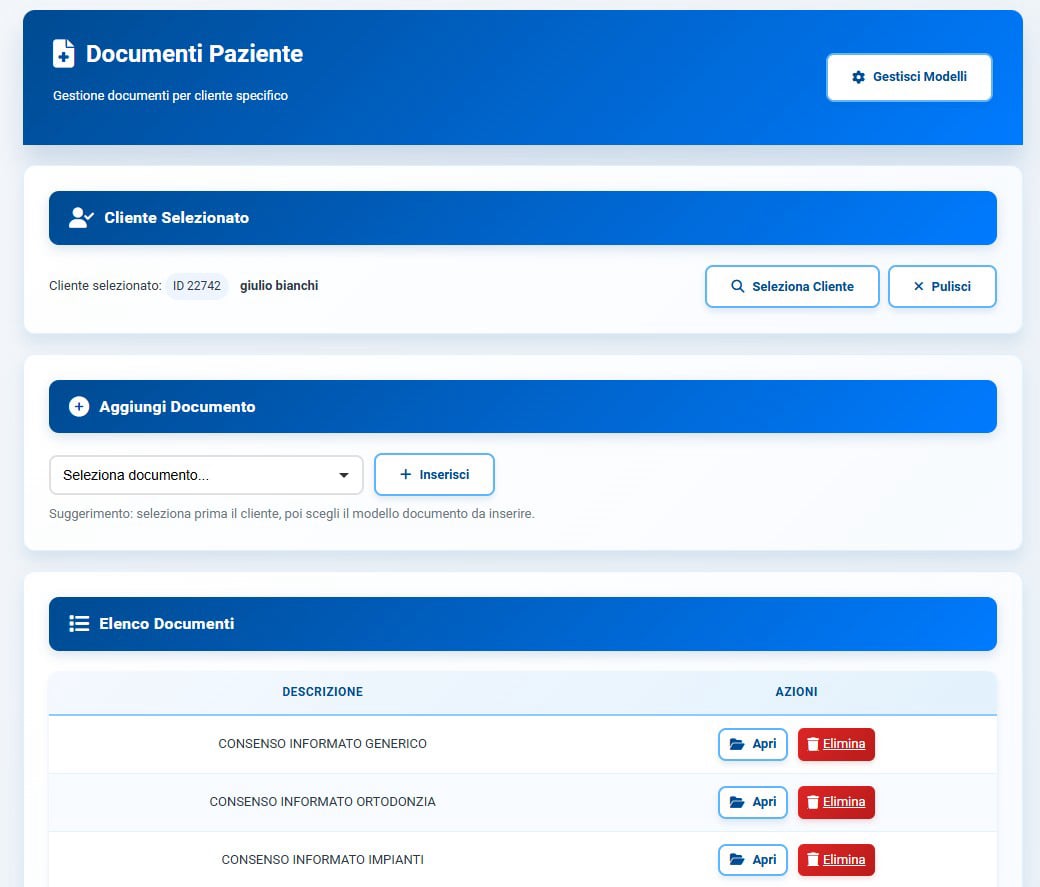Open the Gestisci Modelli page
Image resolution: width=1040 pixels, height=887 pixels.
click(908, 76)
